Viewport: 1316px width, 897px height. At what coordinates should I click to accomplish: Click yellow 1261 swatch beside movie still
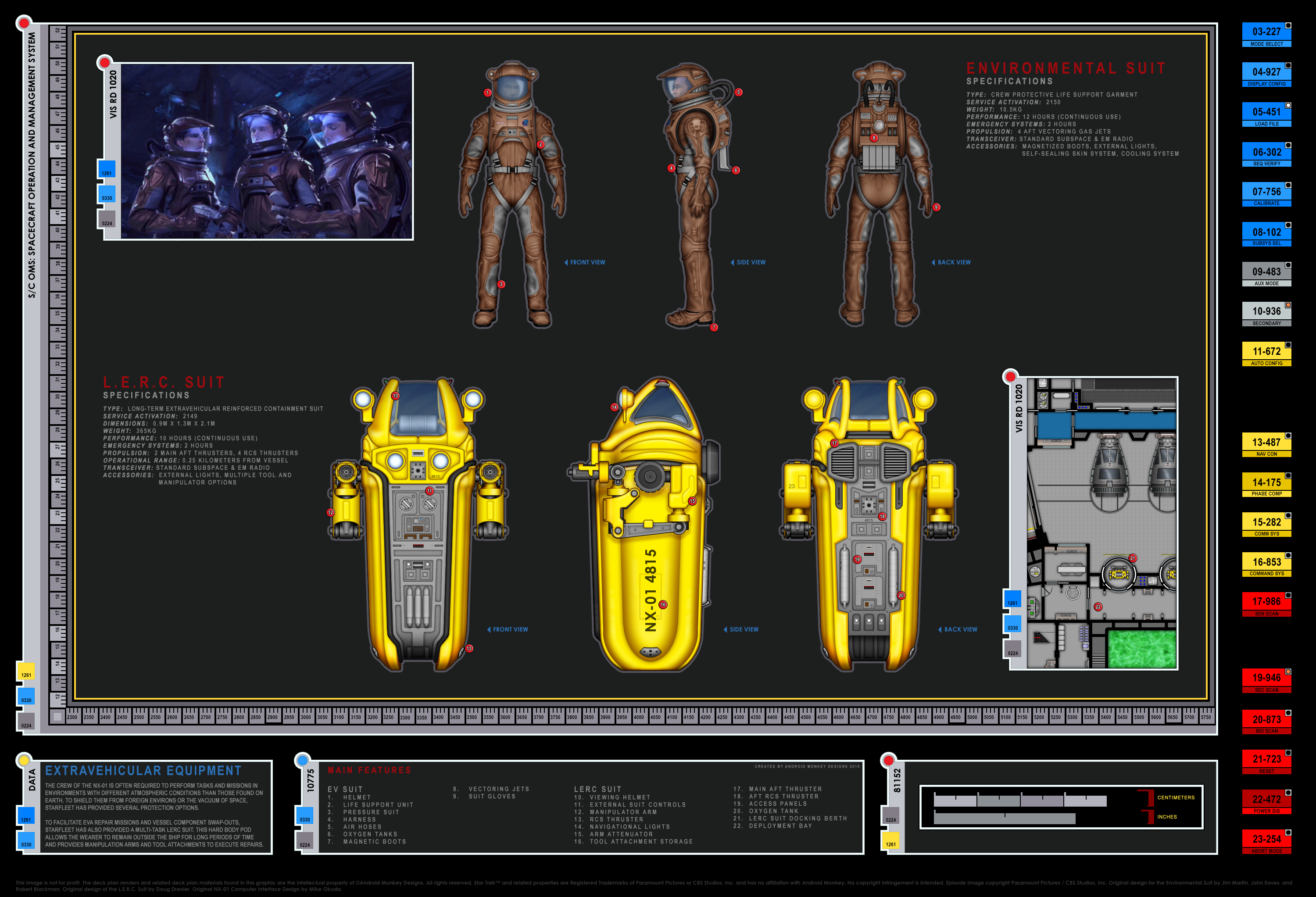coord(107,169)
